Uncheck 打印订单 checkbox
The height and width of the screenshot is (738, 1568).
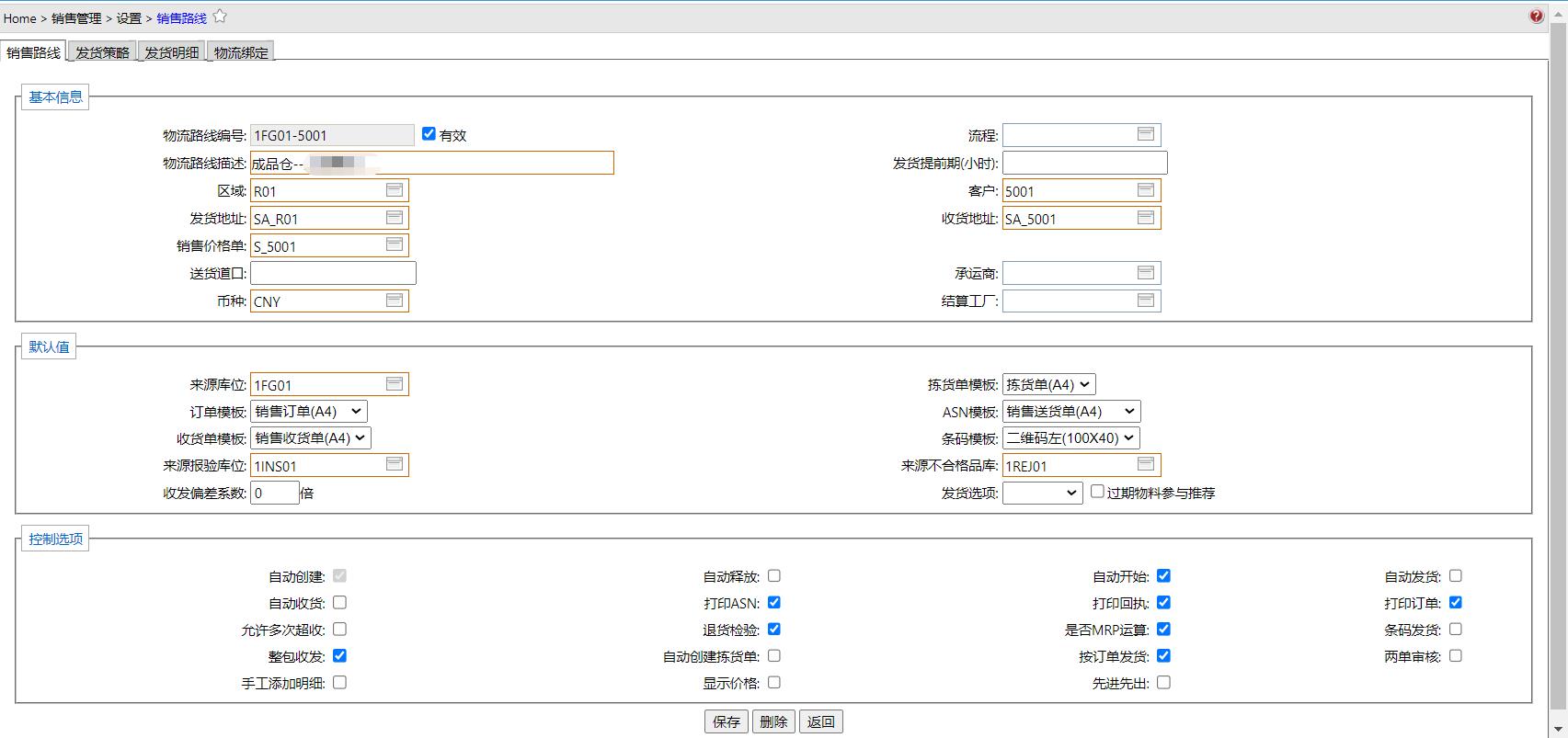pyautogui.click(x=1455, y=602)
